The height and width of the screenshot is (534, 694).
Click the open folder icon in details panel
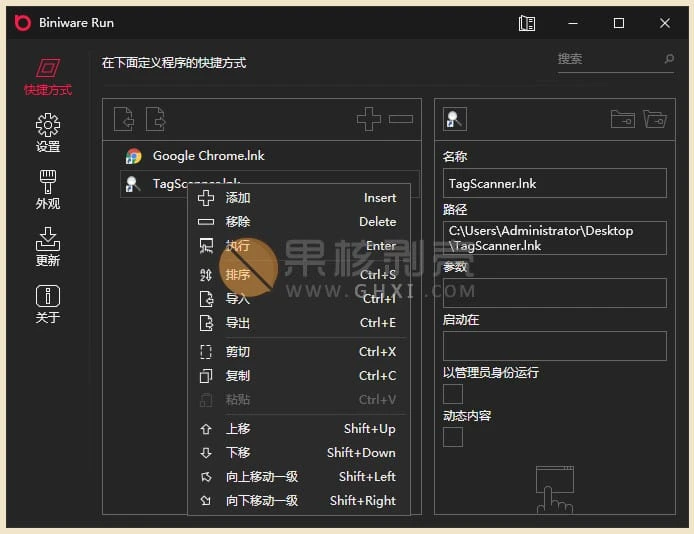pos(655,119)
